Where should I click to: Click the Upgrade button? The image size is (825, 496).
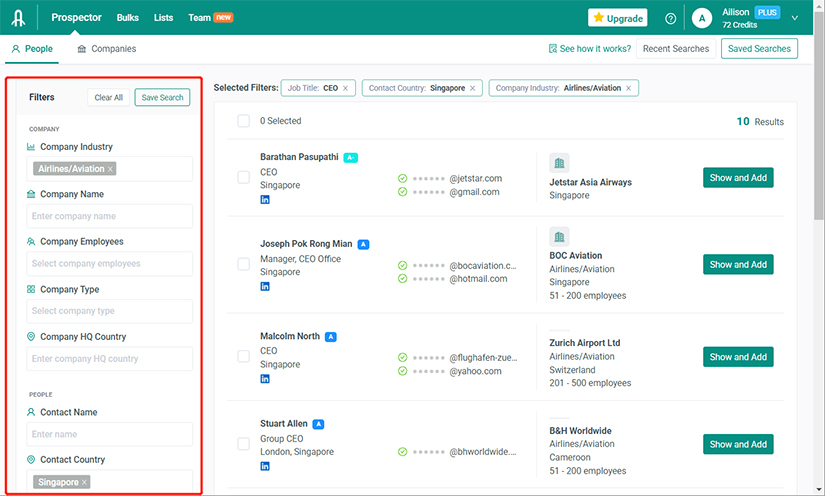coord(617,18)
